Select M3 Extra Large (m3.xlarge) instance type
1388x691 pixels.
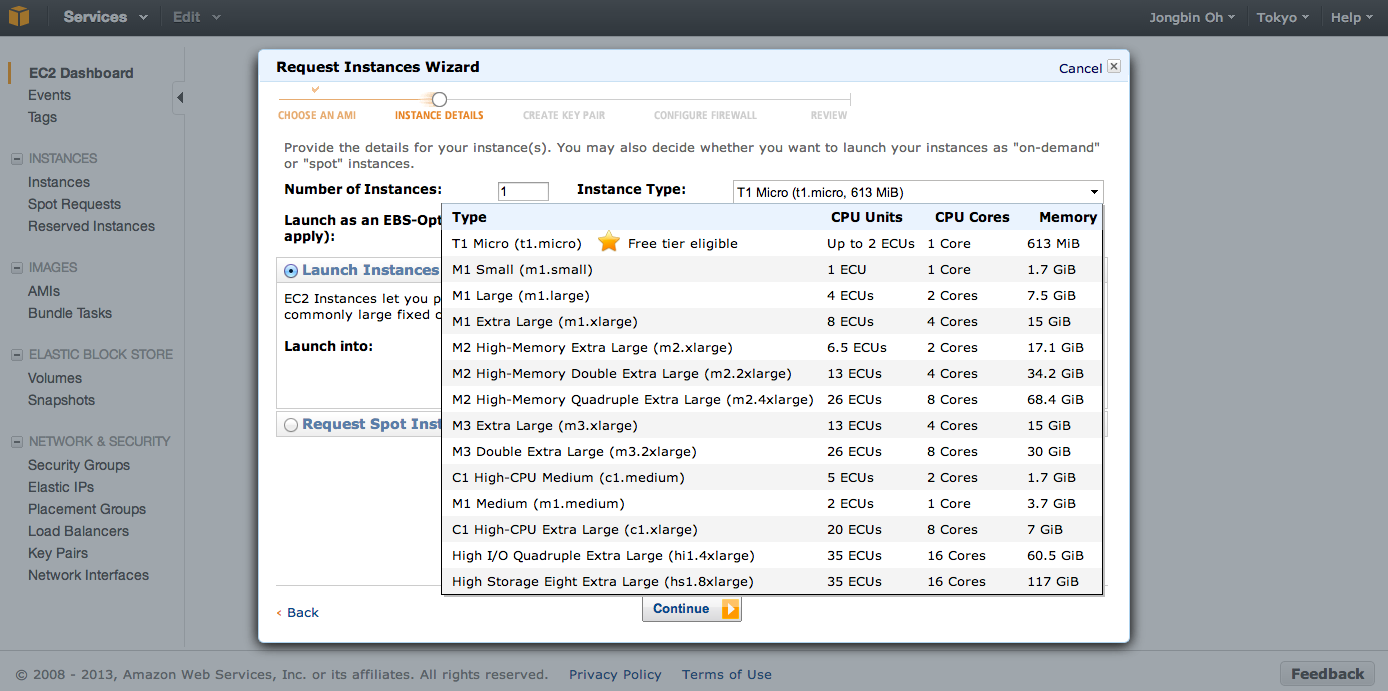pyautogui.click(x=772, y=425)
